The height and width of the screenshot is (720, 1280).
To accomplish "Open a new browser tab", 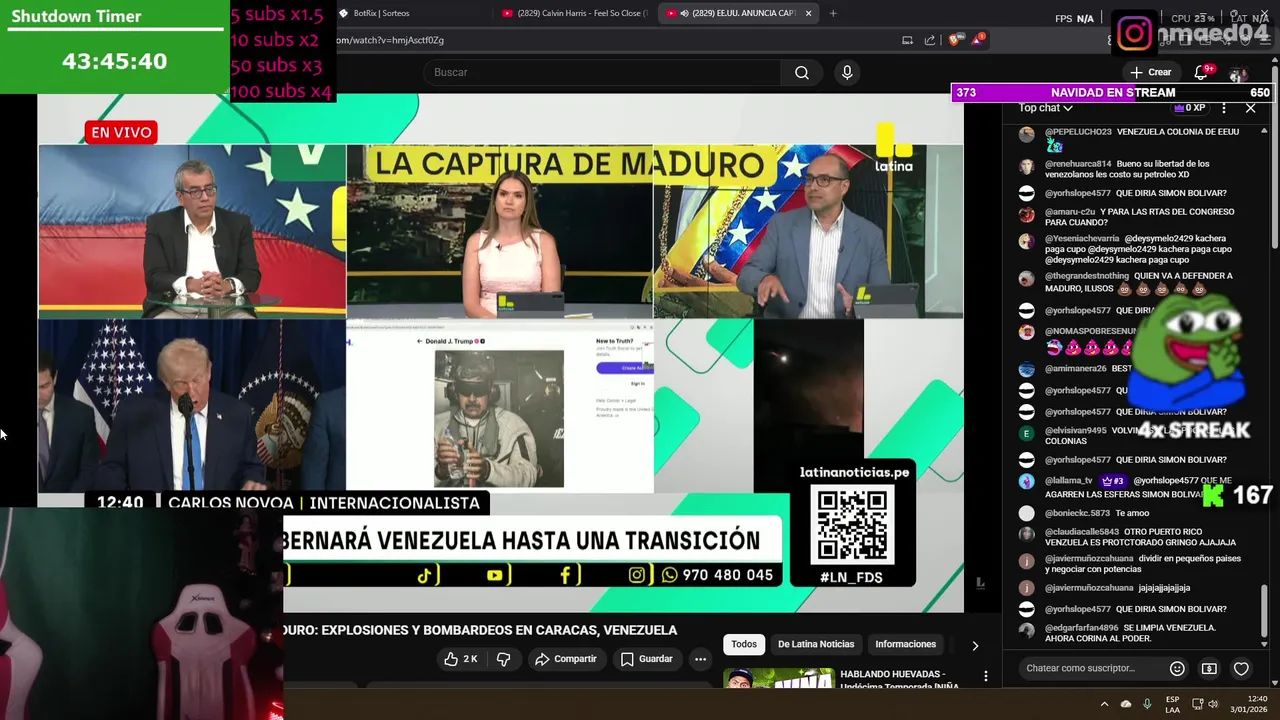I will coord(833,13).
